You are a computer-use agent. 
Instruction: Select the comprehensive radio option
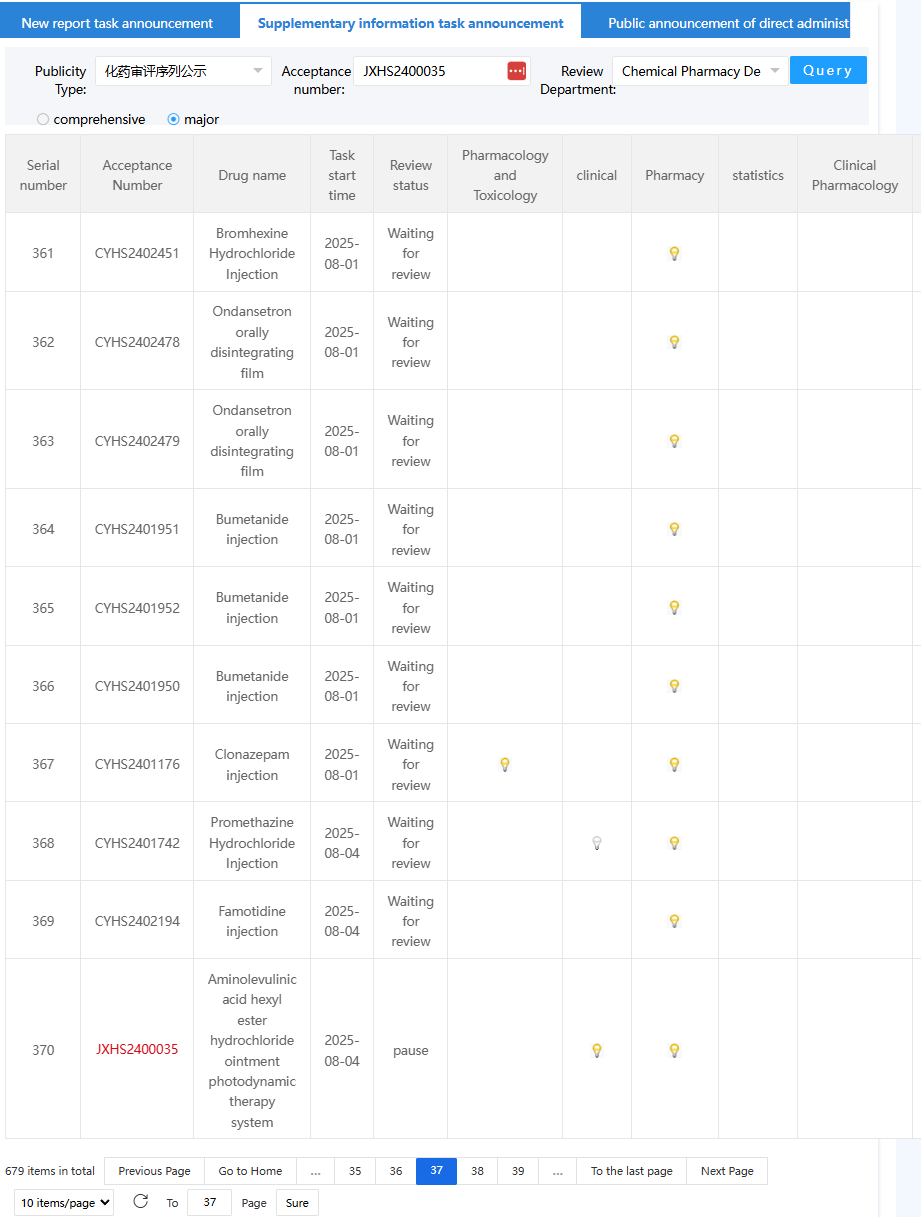pos(43,119)
